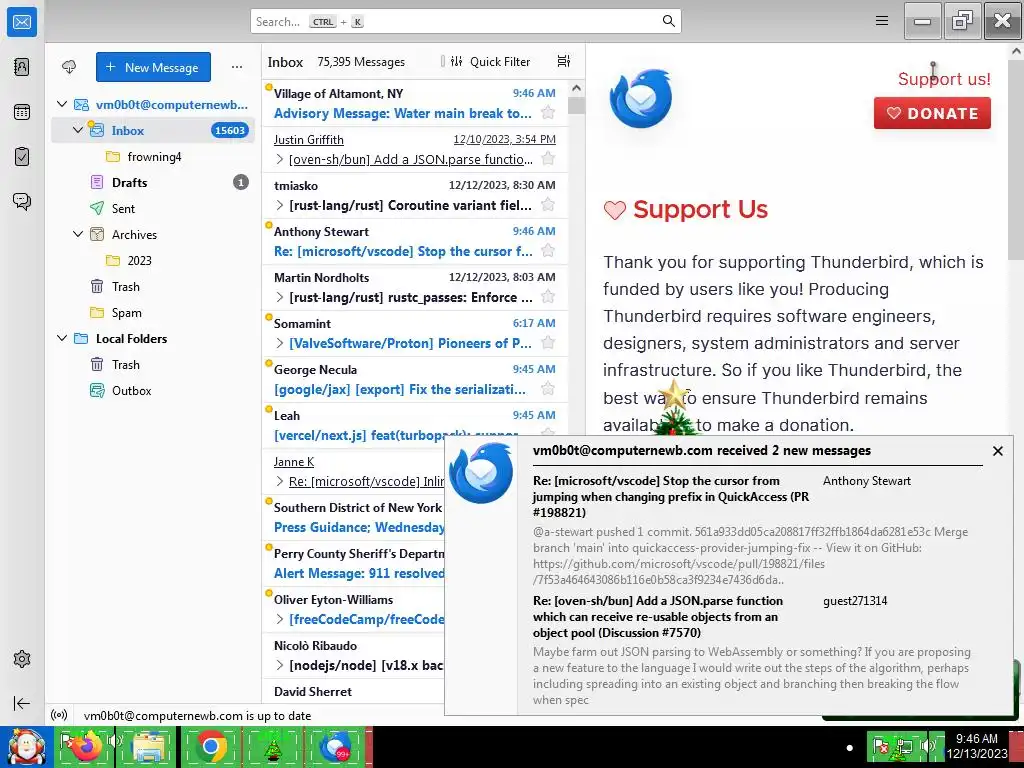Open the David Sherret message
Viewport: 1024px width, 768px height.
coord(353,692)
